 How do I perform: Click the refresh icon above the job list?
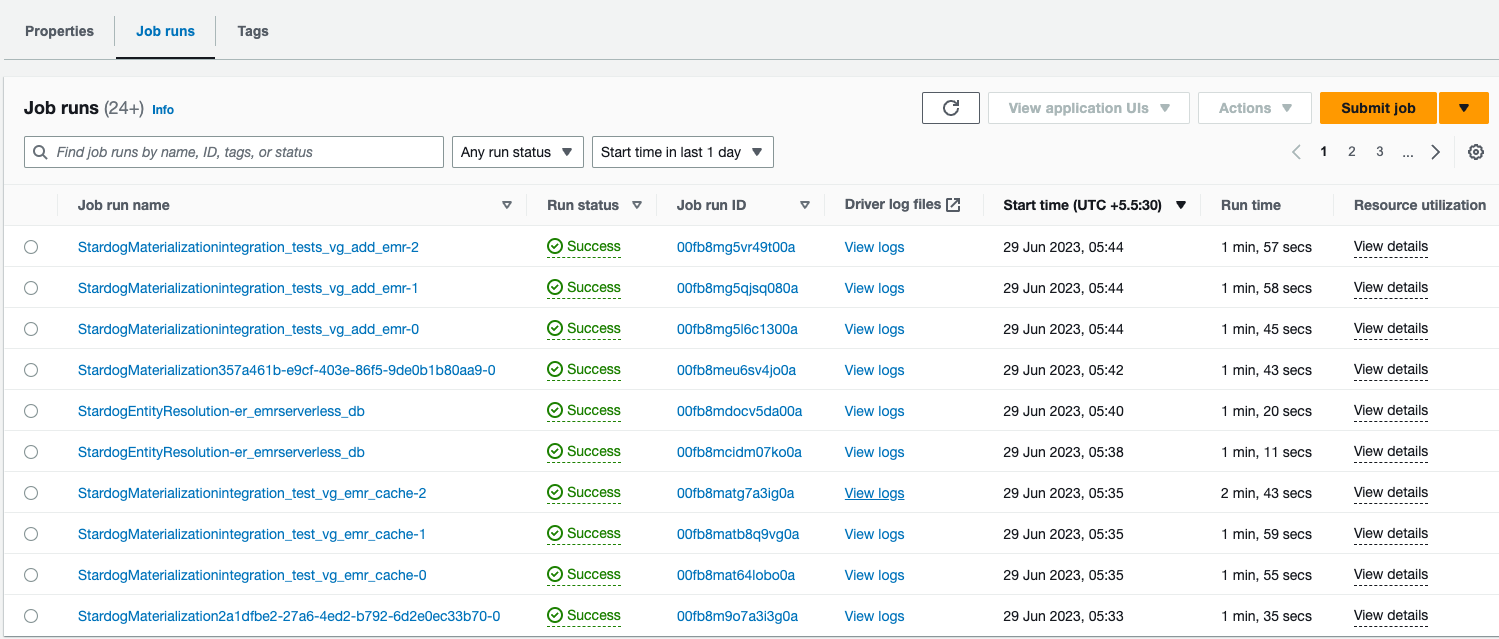(950, 107)
